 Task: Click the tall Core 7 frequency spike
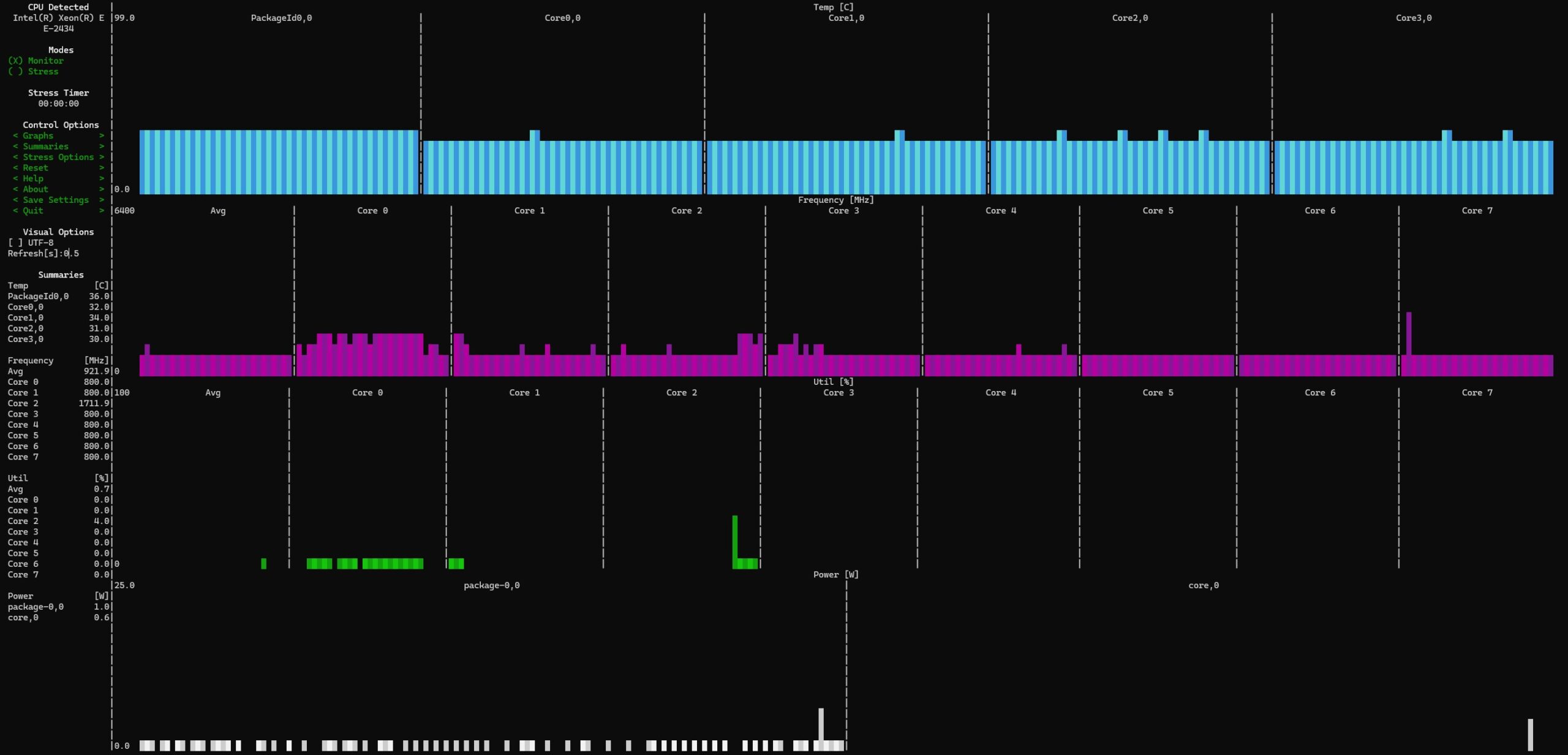(1409, 334)
